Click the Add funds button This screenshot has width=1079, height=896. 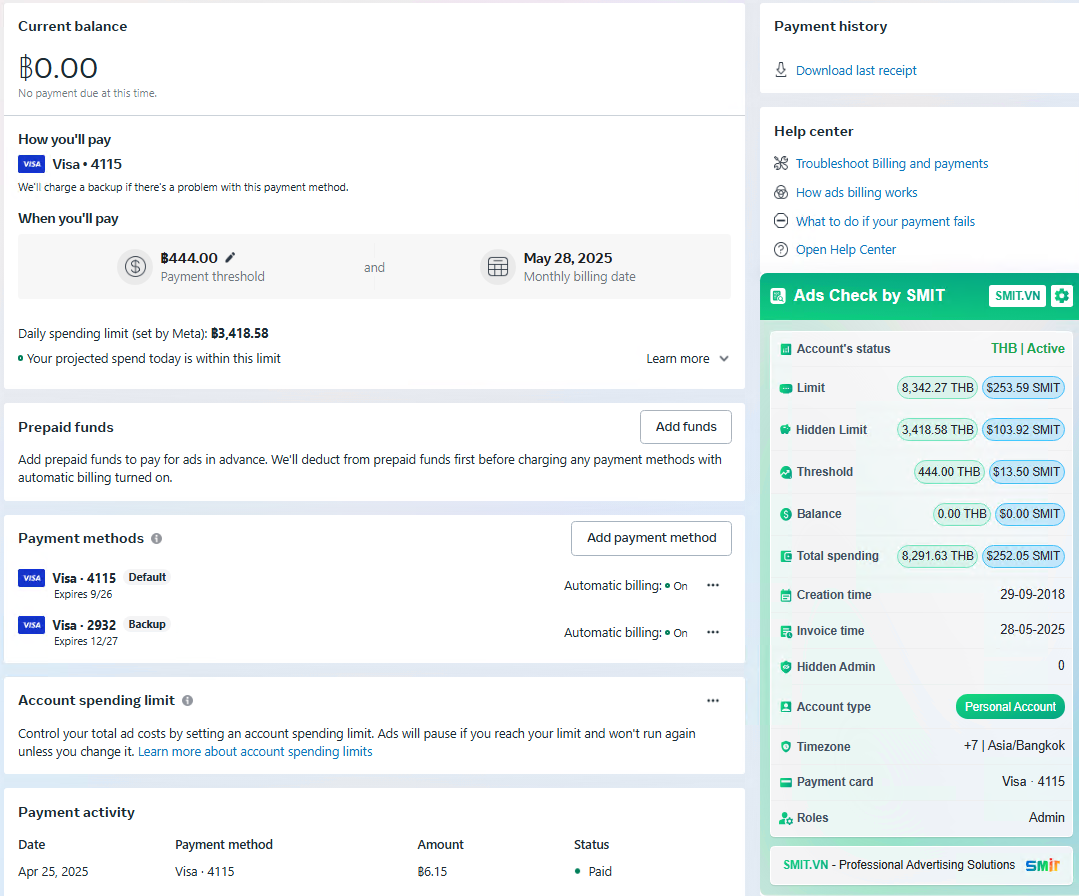686,427
